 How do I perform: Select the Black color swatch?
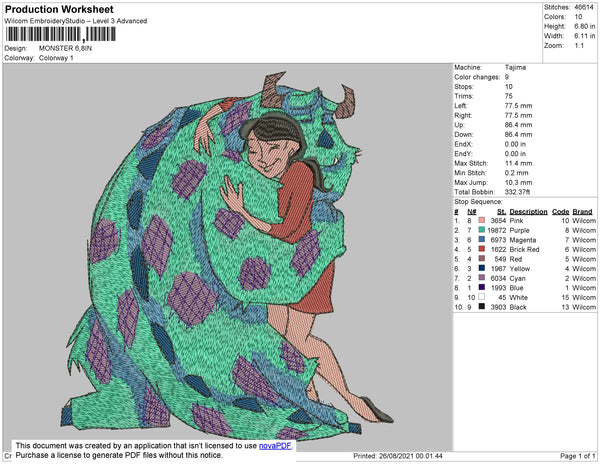coord(481,306)
